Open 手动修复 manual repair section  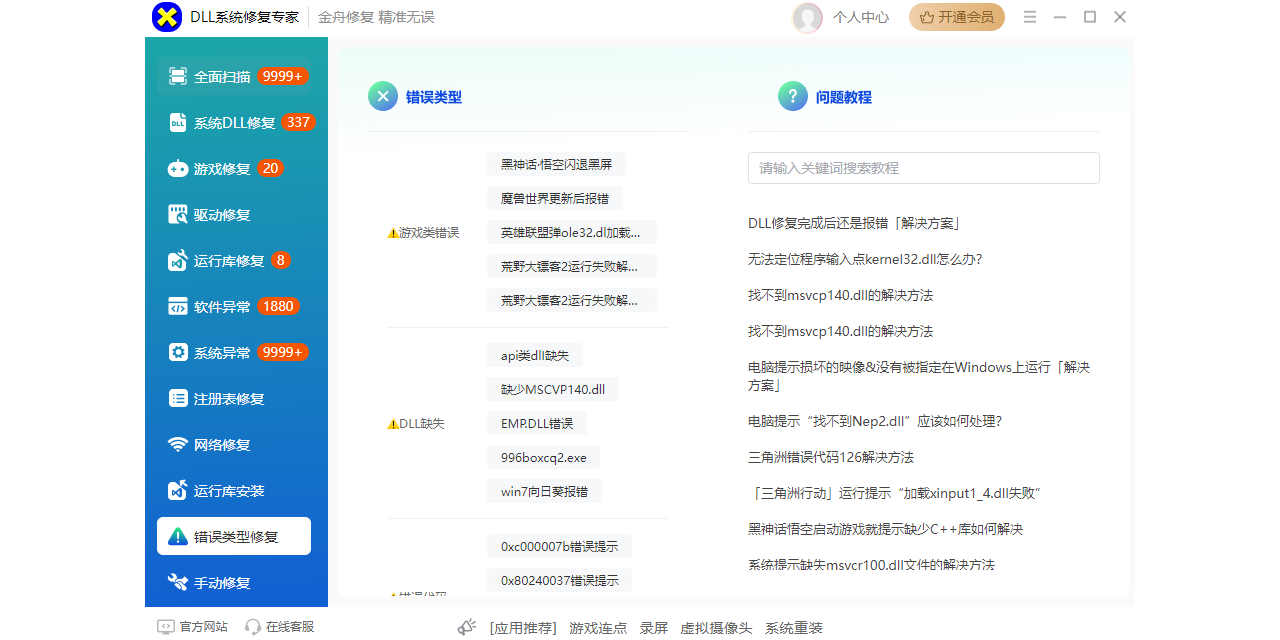222,583
